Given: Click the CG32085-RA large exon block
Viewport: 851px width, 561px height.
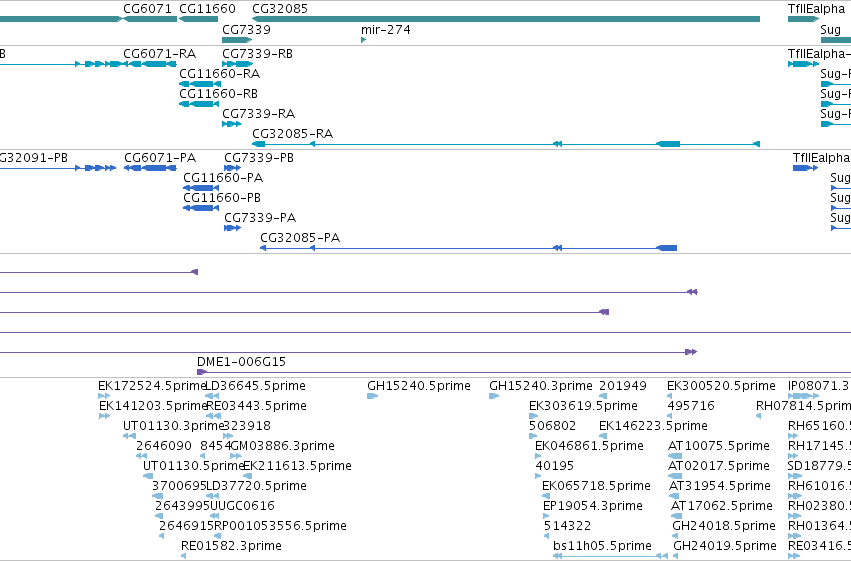Looking at the screenshot, I should coord(668,144).
